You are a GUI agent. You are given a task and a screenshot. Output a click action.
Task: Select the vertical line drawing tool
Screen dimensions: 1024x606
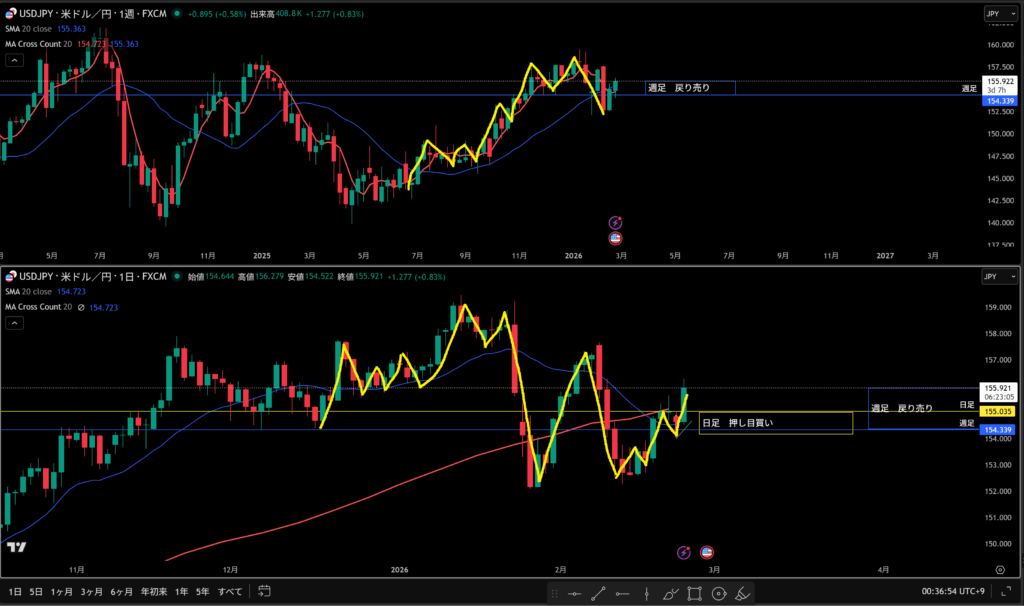(645, 592)
